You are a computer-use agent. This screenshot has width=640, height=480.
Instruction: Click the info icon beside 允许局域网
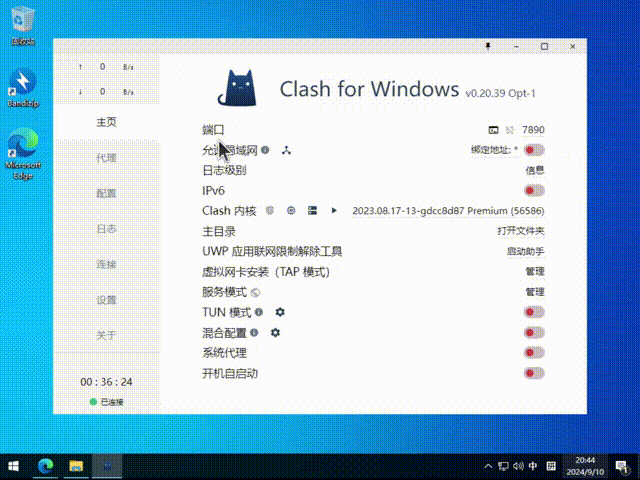[x=265, y=150]
